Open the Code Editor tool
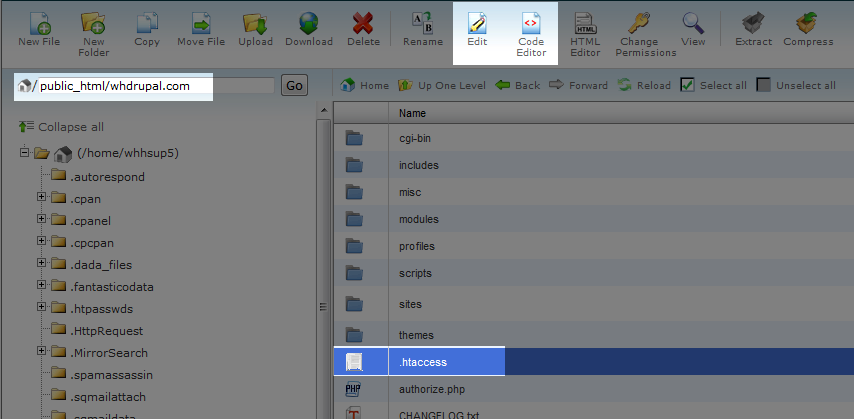The width and height of the screenshot is (854, 419). tap(531, 22)
